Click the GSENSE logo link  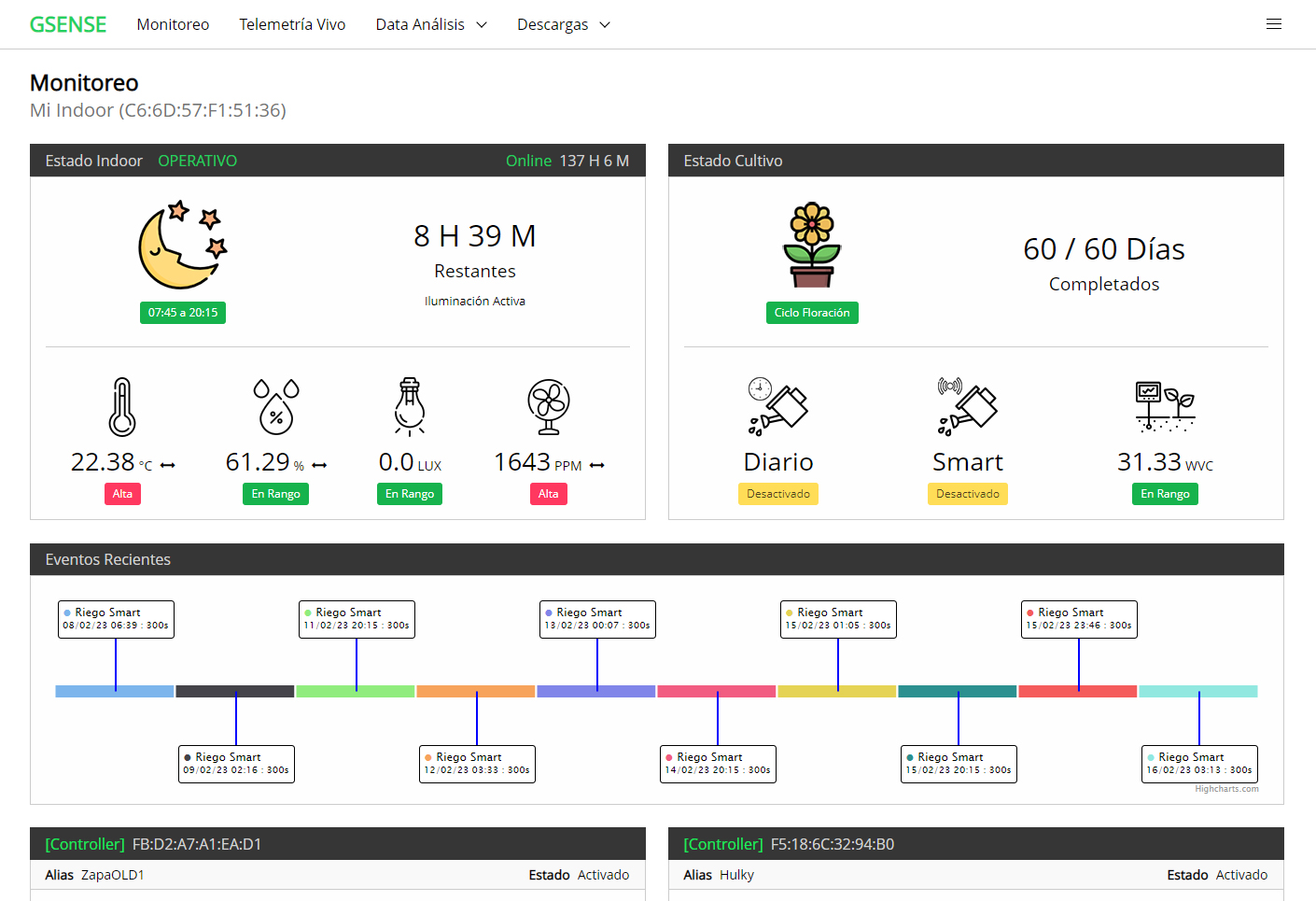pyautogui.click(x=68, y=24)
